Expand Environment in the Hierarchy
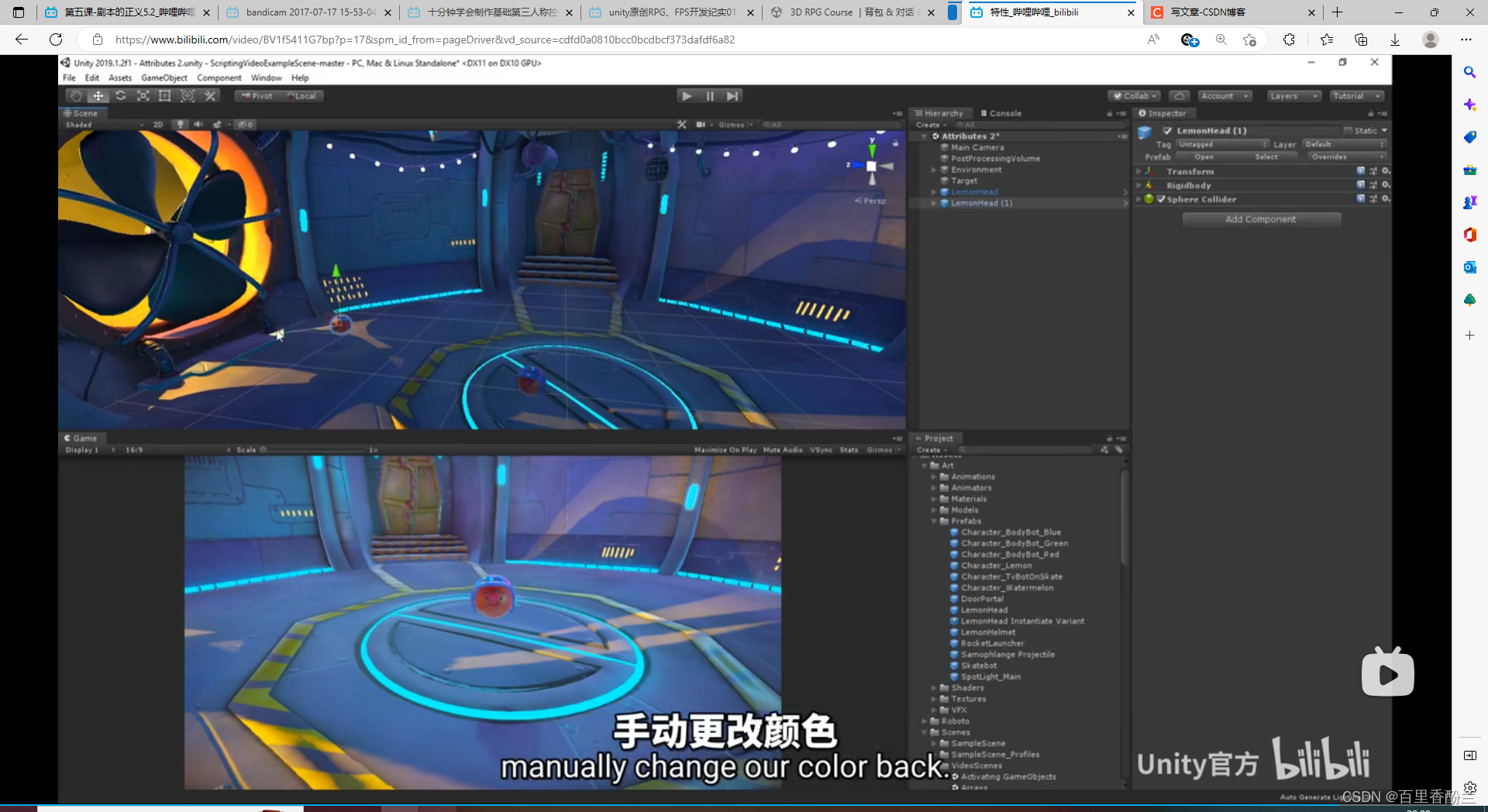The height and width of the screenshot is (812, 1488). click(x=934, y=170)
